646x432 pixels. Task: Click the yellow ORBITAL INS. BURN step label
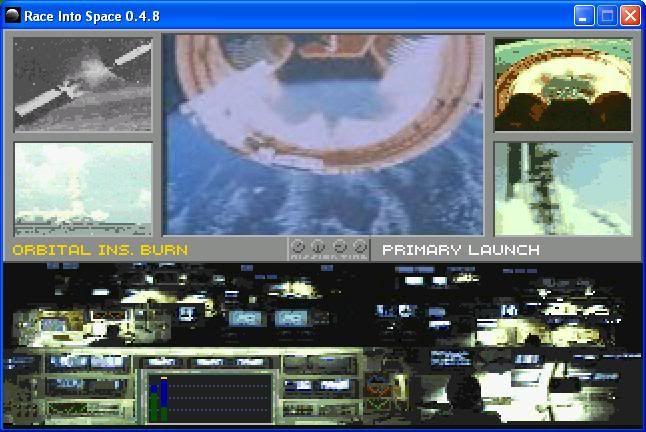(100, 250)
